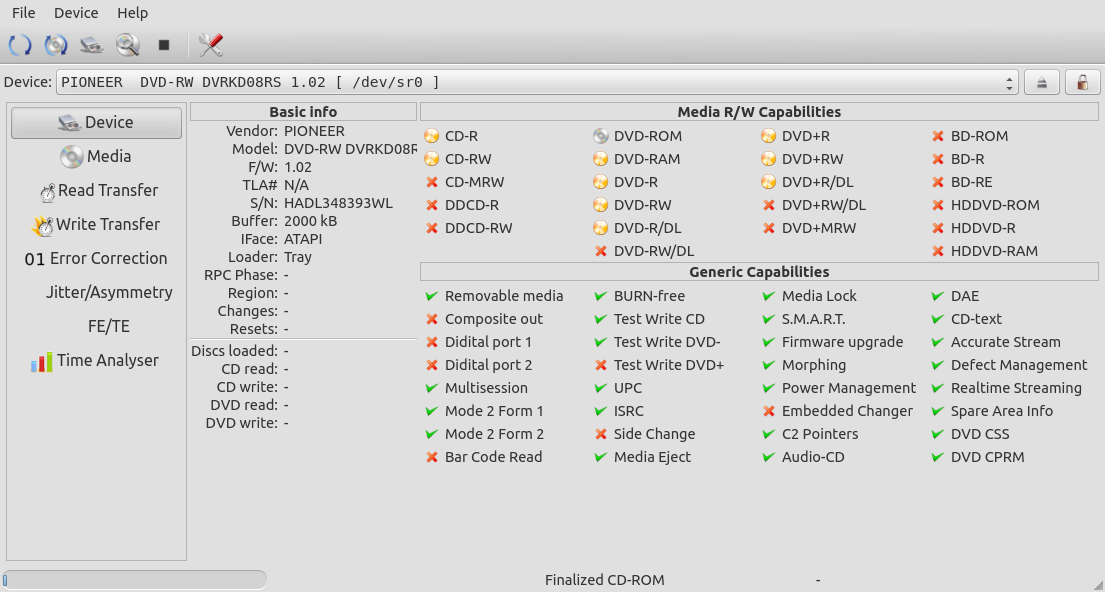Image resolution: width=1105 pixels, height=592 pixels.
Task: Switch to the Jitter/Asymmetry tab
Action: point(97,292)
